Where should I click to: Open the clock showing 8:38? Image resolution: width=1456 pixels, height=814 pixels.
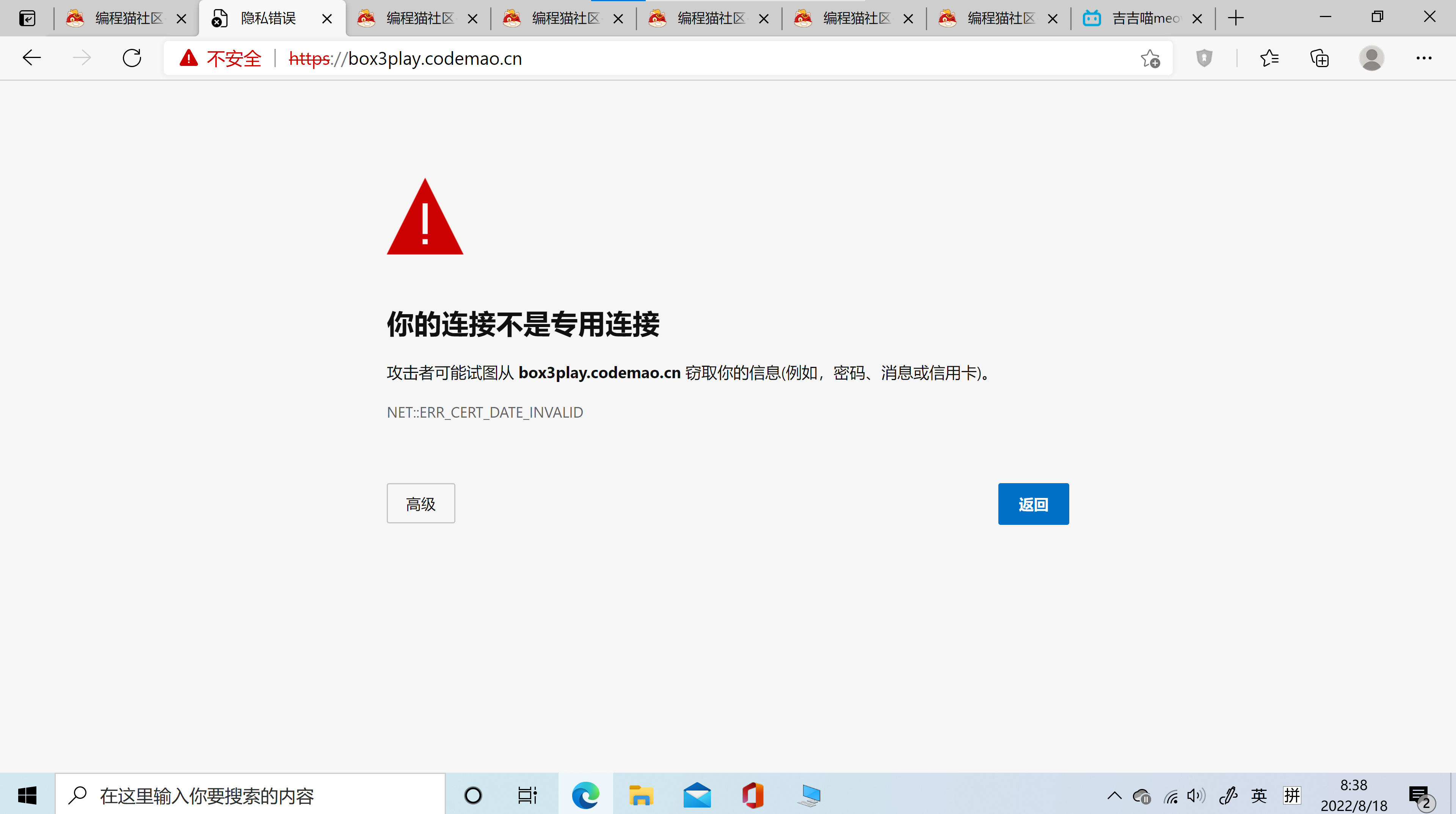(1354, 795)
